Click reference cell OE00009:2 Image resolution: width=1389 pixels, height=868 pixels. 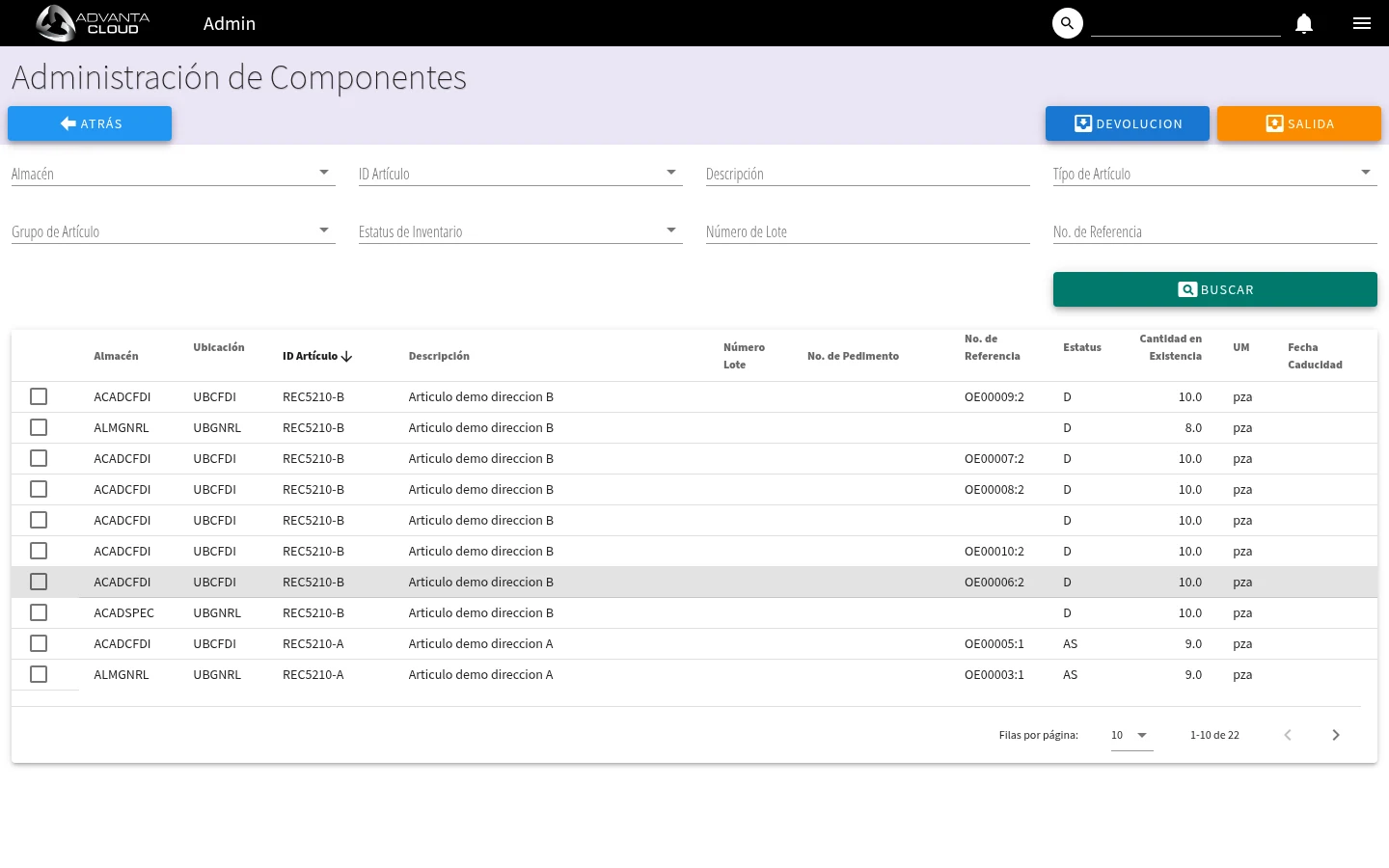tap(994, 396)
